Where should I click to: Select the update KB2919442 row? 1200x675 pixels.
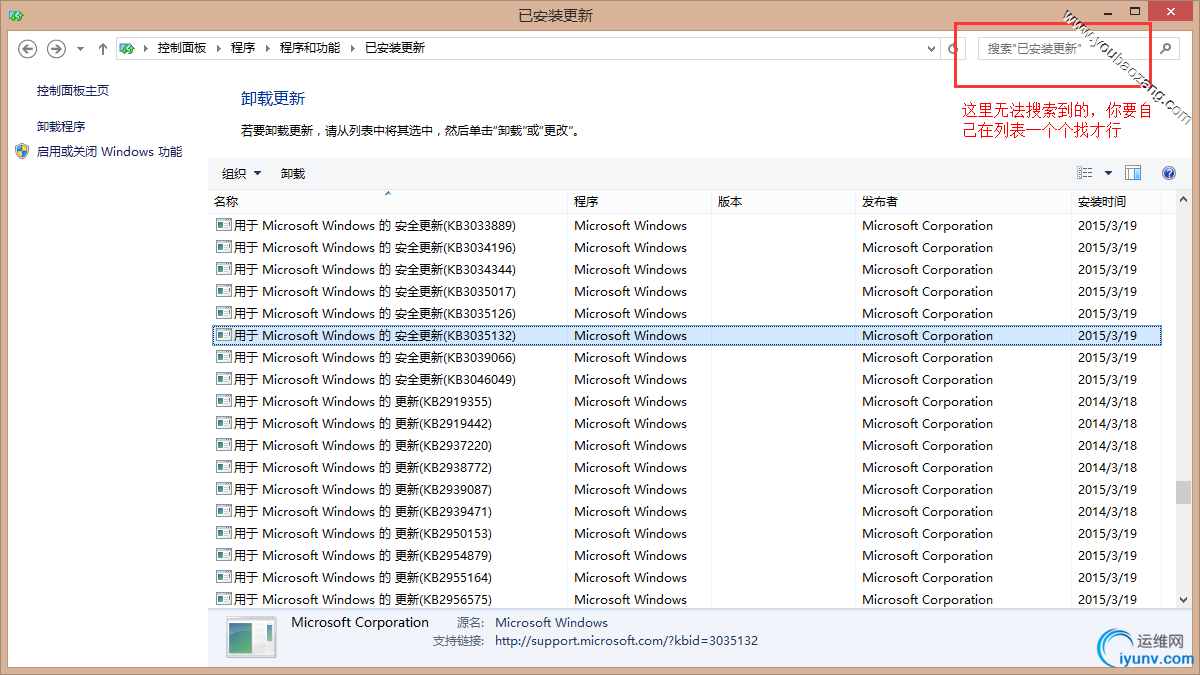pos(687,423)
